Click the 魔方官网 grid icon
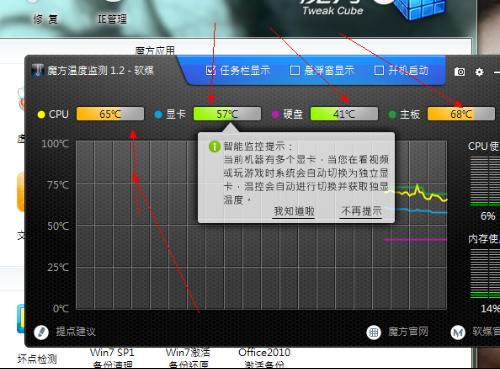Screen dimensions: 500x369 pos(374,332)
